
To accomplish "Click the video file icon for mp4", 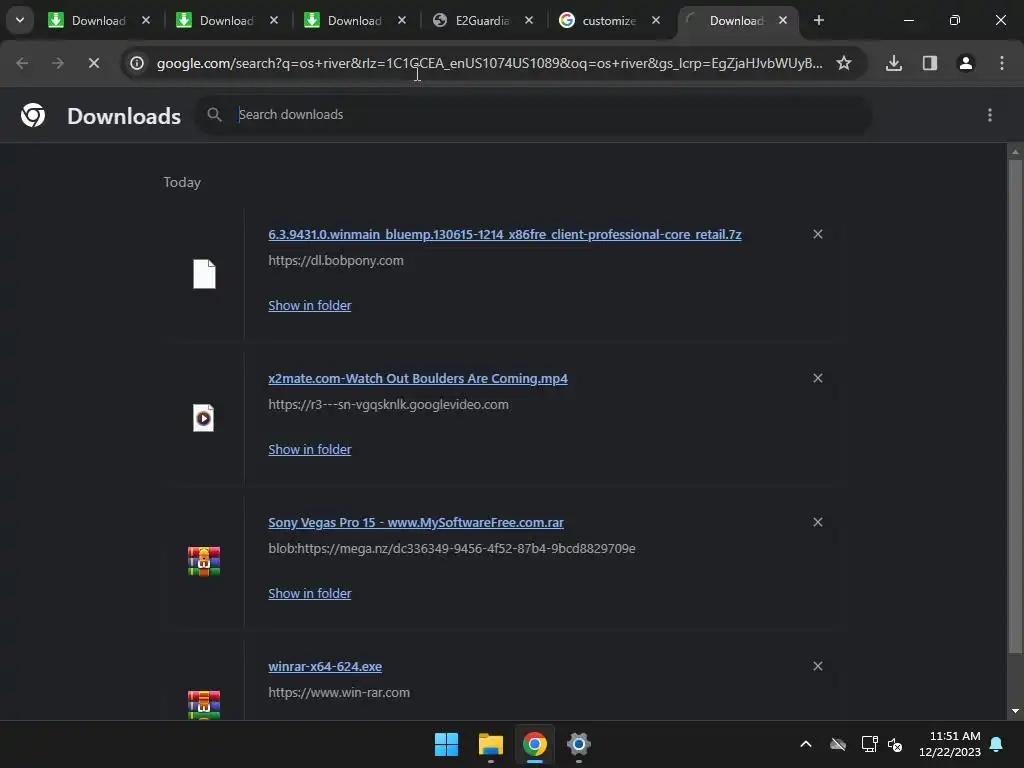I will (204, 418).
